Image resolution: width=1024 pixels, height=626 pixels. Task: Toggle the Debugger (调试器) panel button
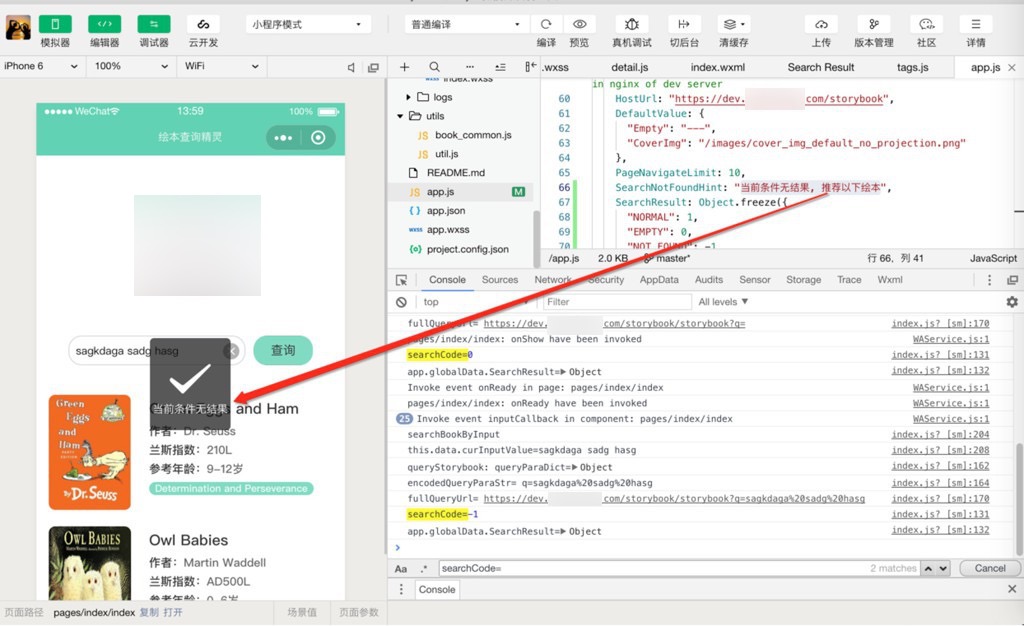coord(153,25)
